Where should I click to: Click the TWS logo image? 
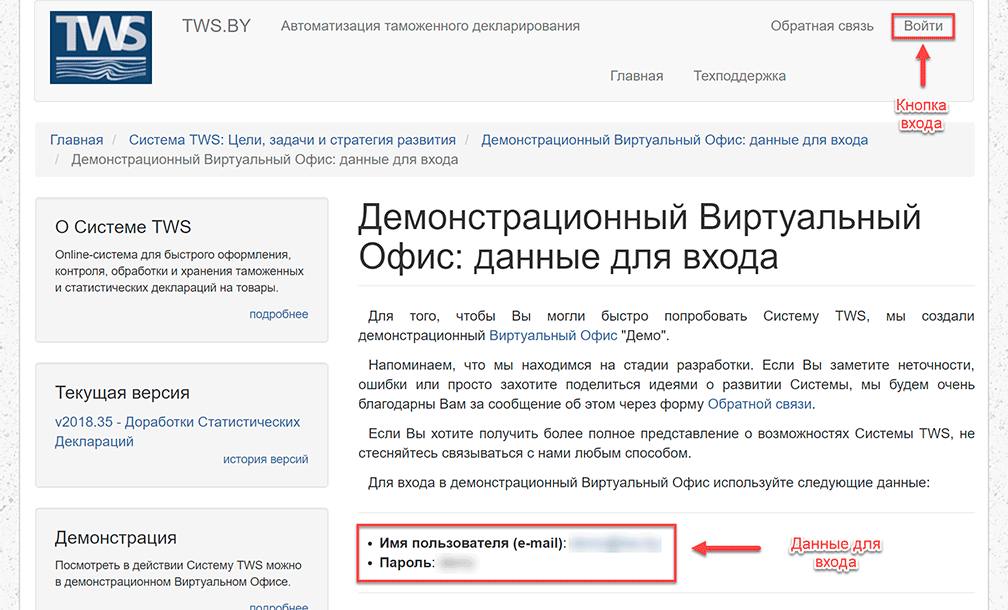(x=101, y=48)
